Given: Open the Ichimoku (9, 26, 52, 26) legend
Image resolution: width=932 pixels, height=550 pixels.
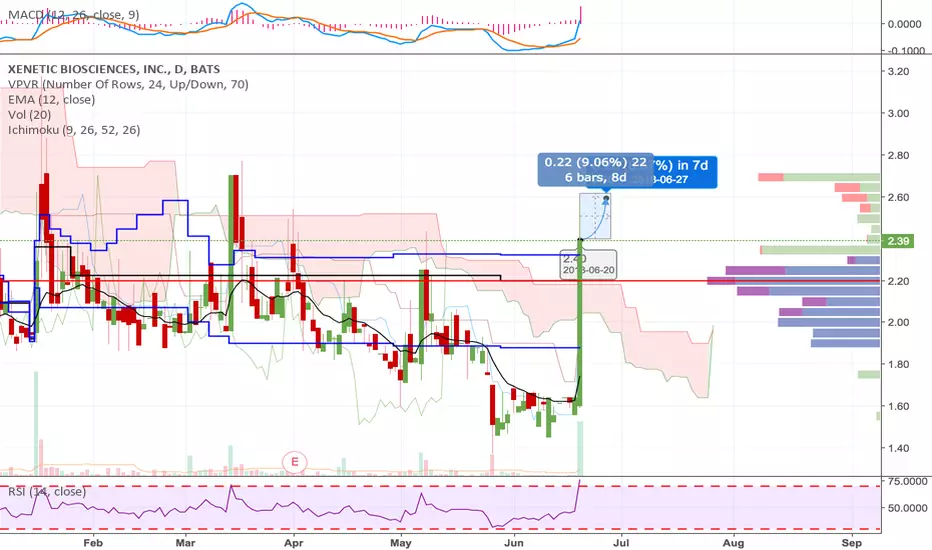Looking at the screenshot, I should tap(74, 130).
